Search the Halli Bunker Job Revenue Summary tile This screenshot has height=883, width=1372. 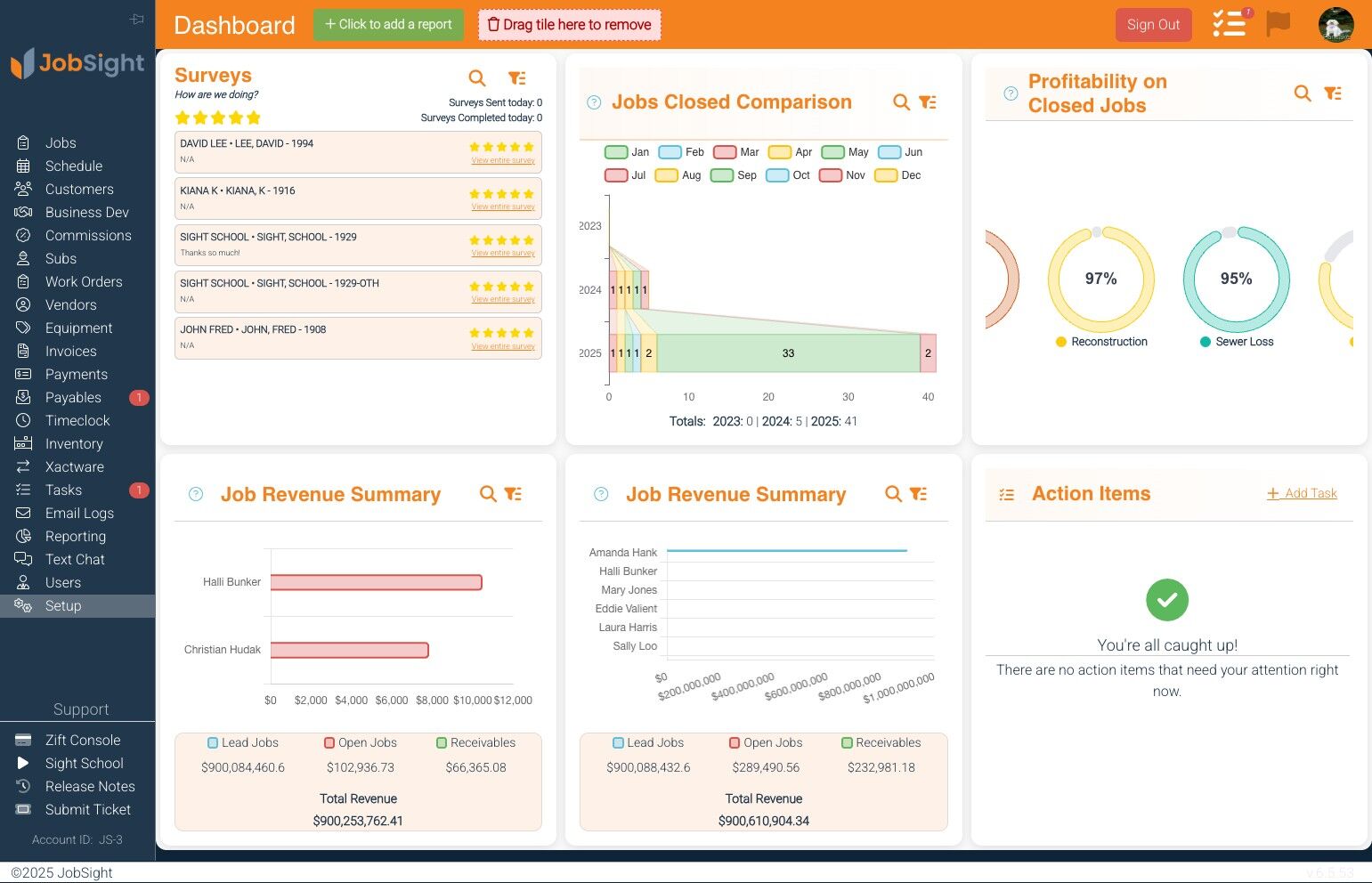488,493
